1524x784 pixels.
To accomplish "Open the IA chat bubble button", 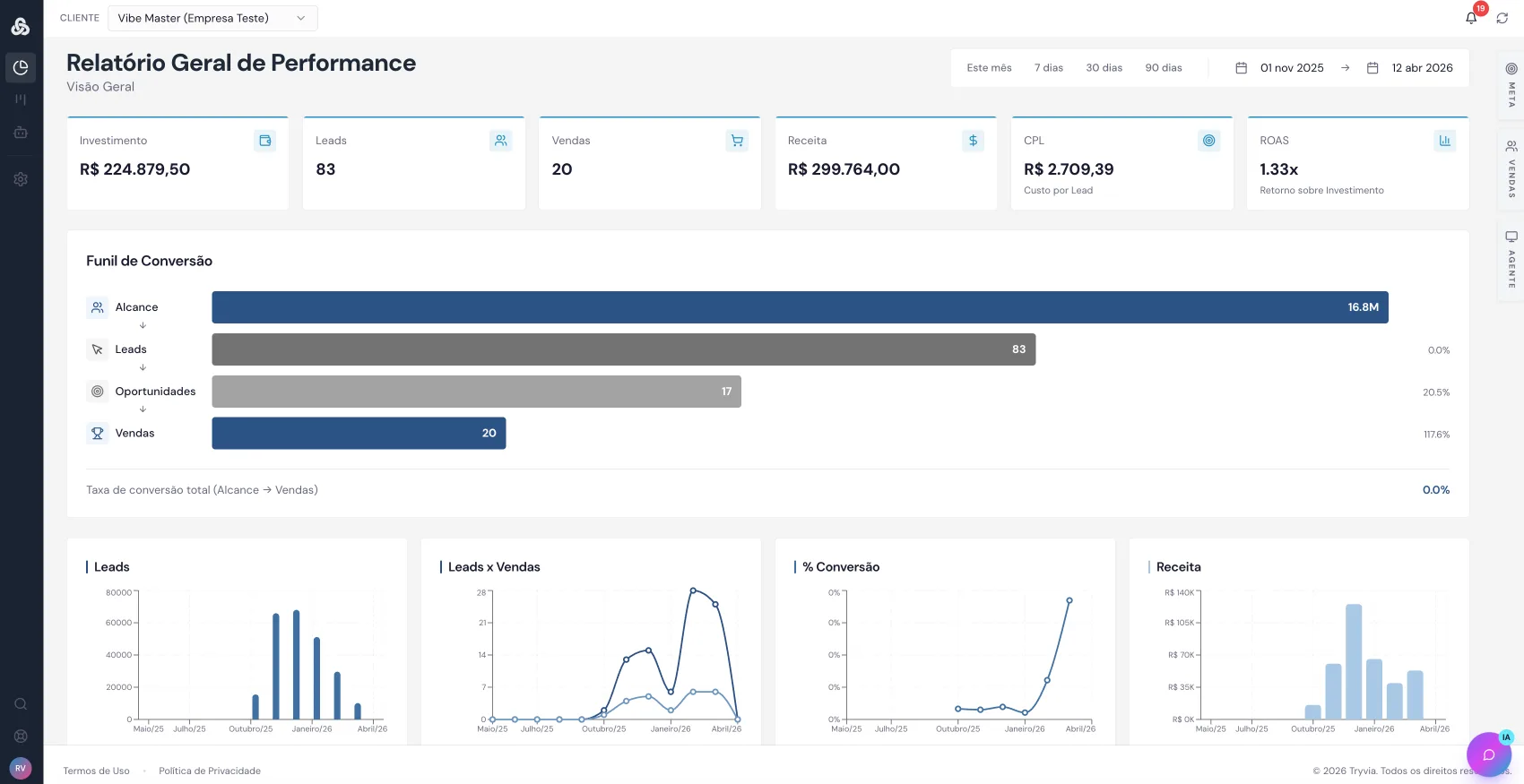I will coord(1489,754).
